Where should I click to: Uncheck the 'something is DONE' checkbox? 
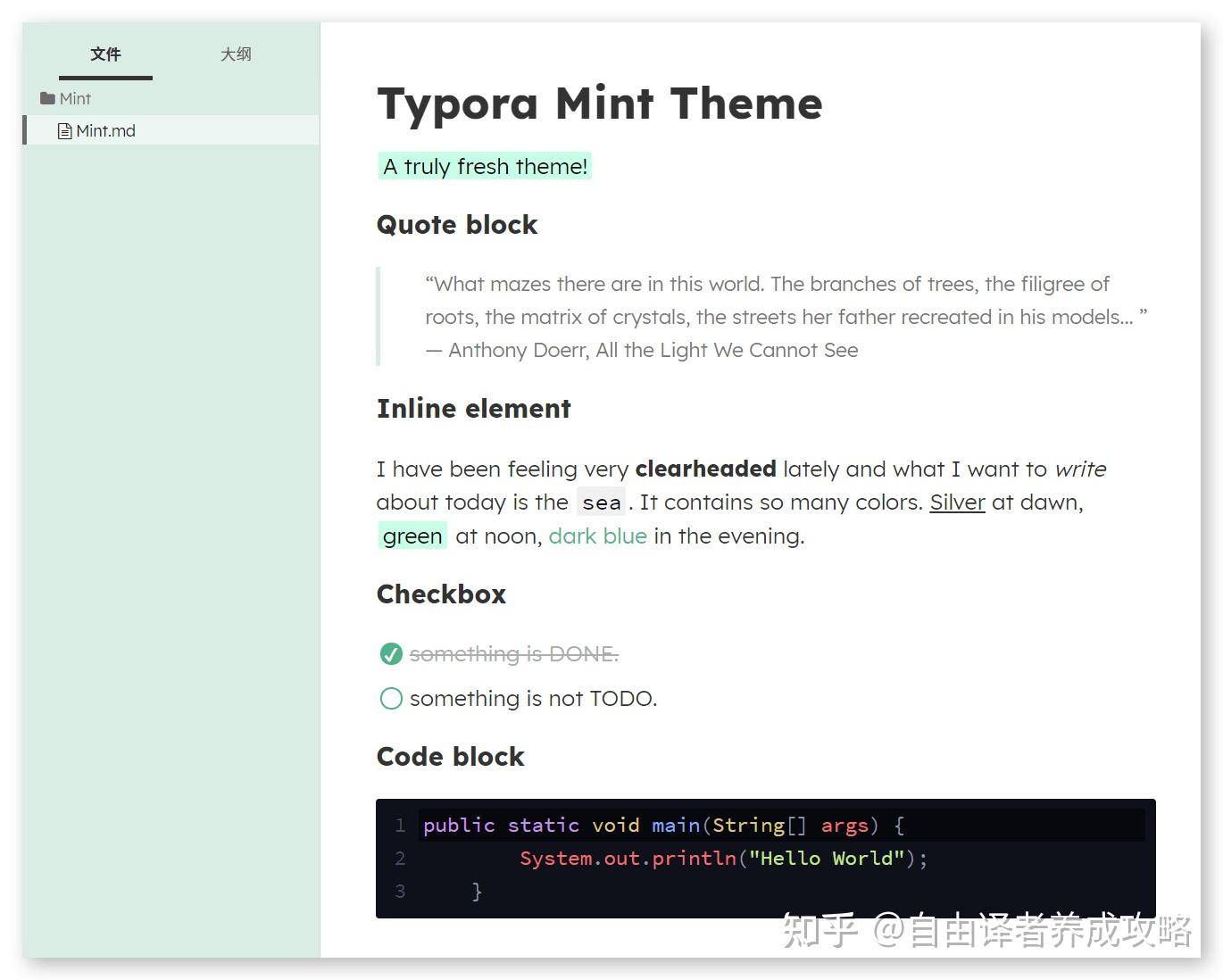(391, 654)
